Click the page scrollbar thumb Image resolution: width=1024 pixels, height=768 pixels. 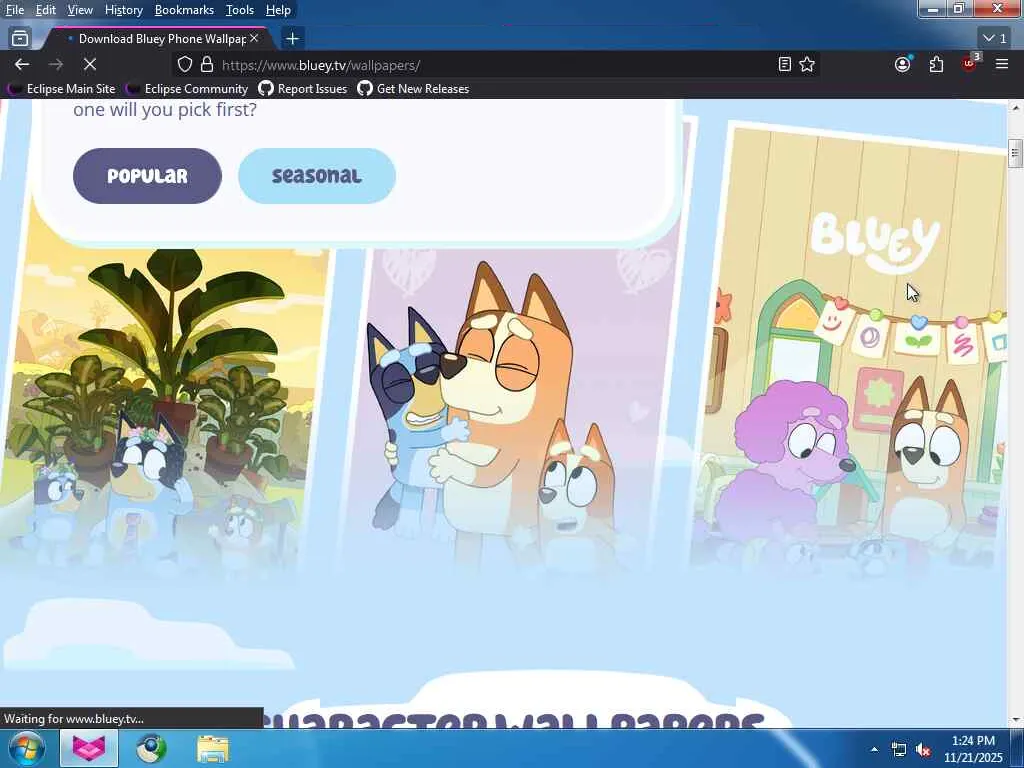(1014, 154)
